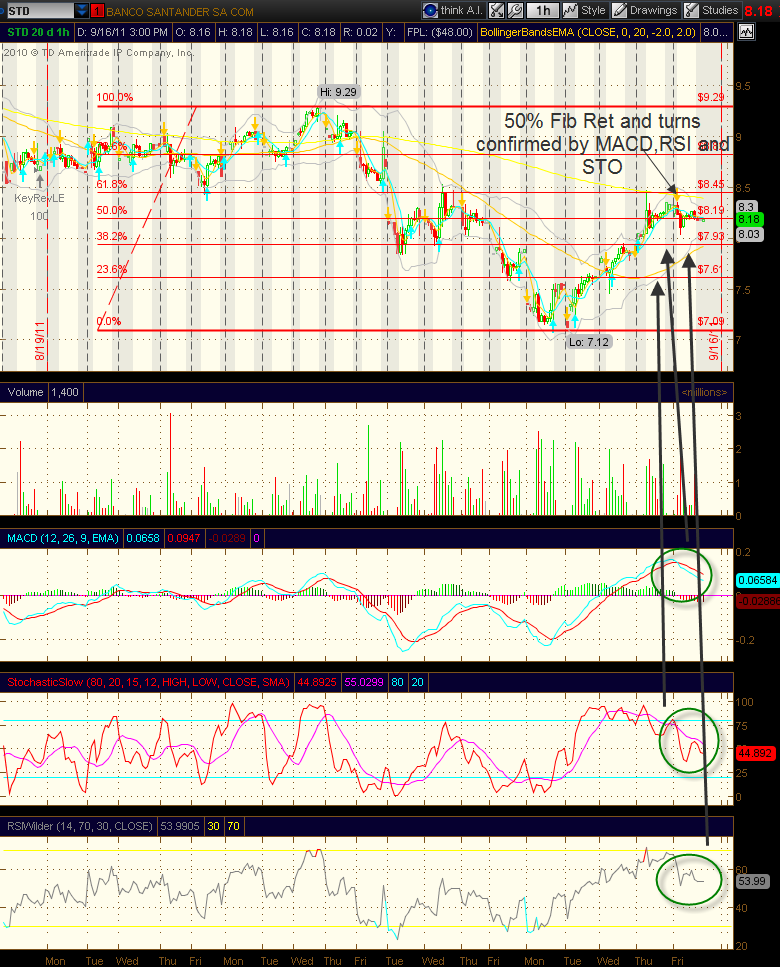Image resolution: width=780 pixels, height=967 pixels.
Task: Click the BollingerBandsEMA study label
Action: pos(588,32)
